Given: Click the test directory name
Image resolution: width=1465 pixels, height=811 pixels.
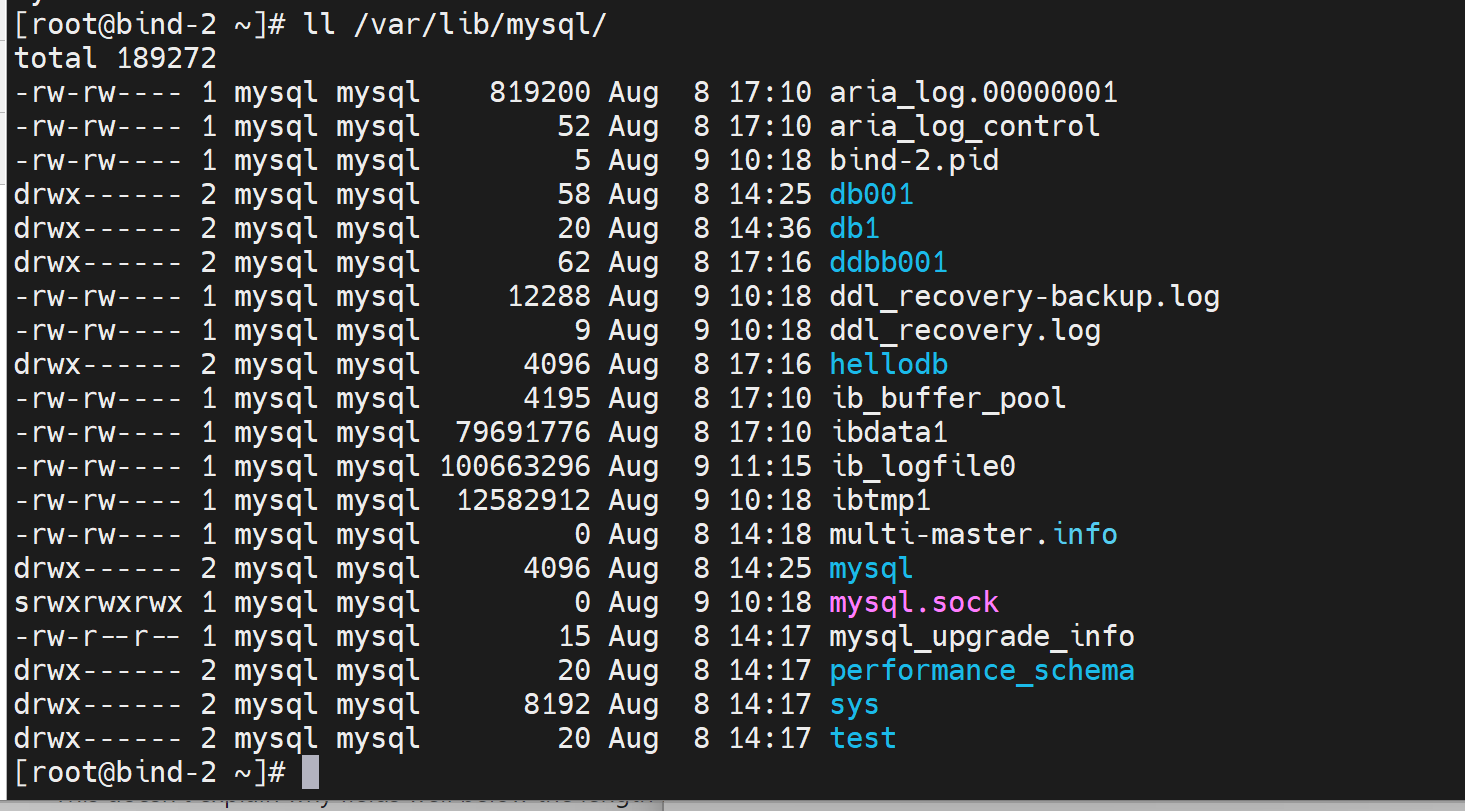Looking at the screenshot, I should (862, 739).
